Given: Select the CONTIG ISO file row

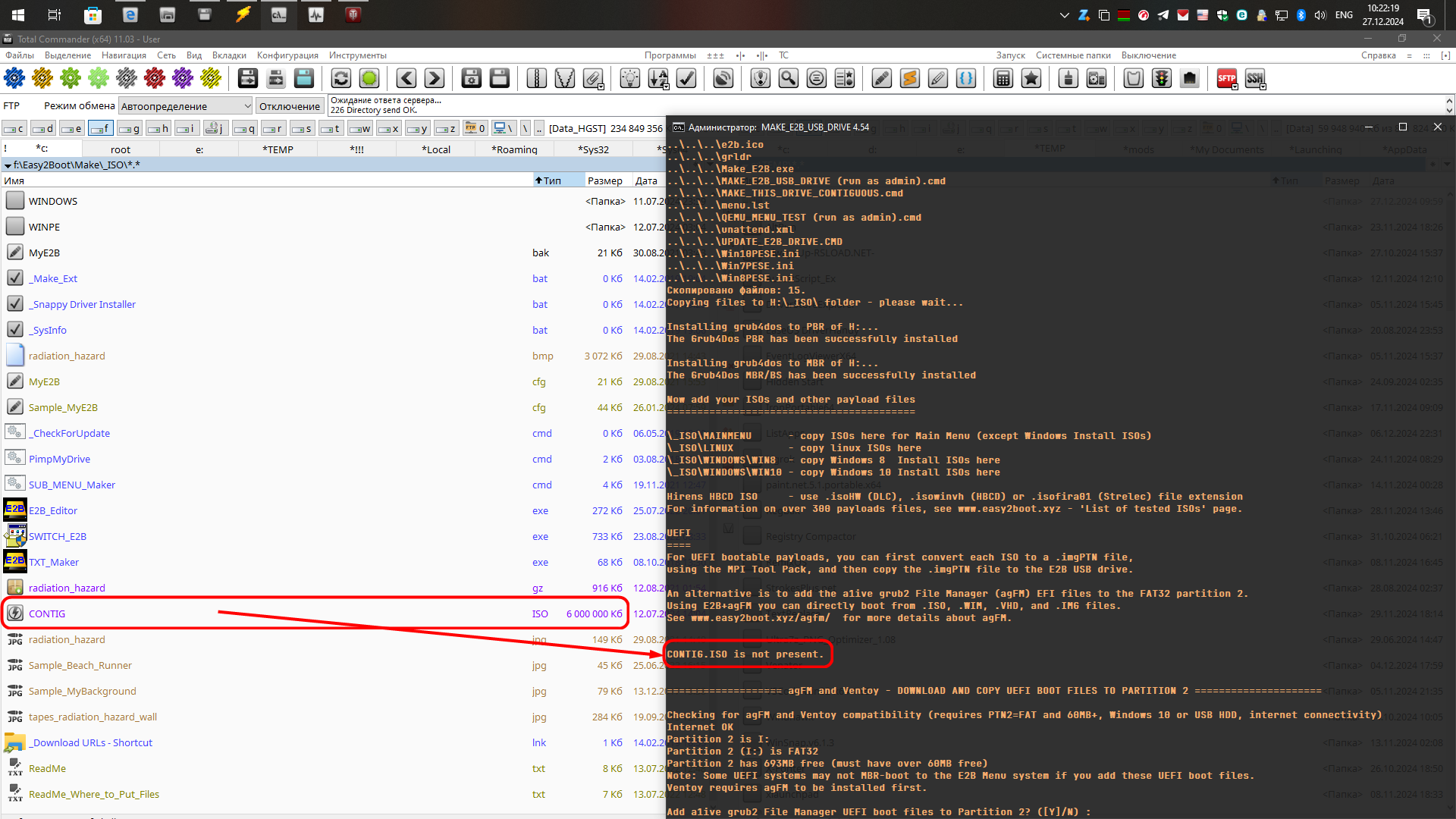Looking at the screenshot, I should coord(315,613).
